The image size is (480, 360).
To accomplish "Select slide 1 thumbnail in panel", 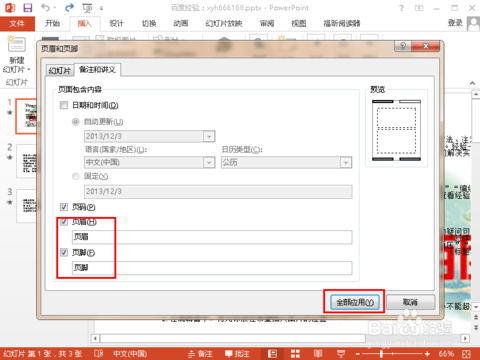I will tap(26, 116).
